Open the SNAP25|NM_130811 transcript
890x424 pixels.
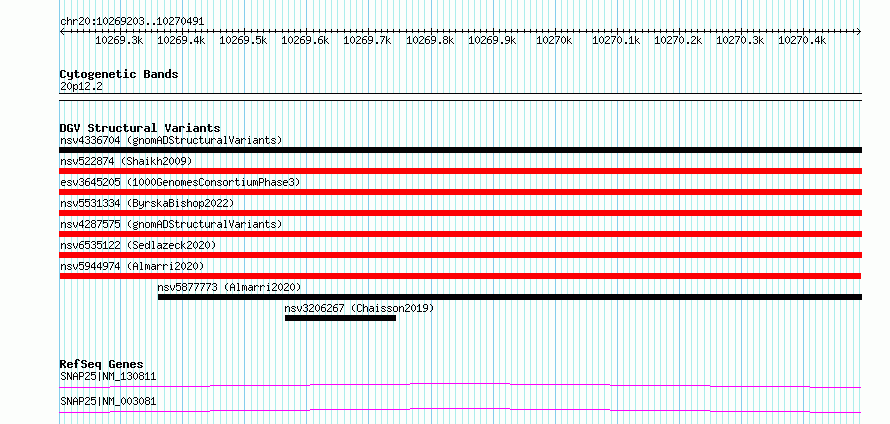[108, 376]
